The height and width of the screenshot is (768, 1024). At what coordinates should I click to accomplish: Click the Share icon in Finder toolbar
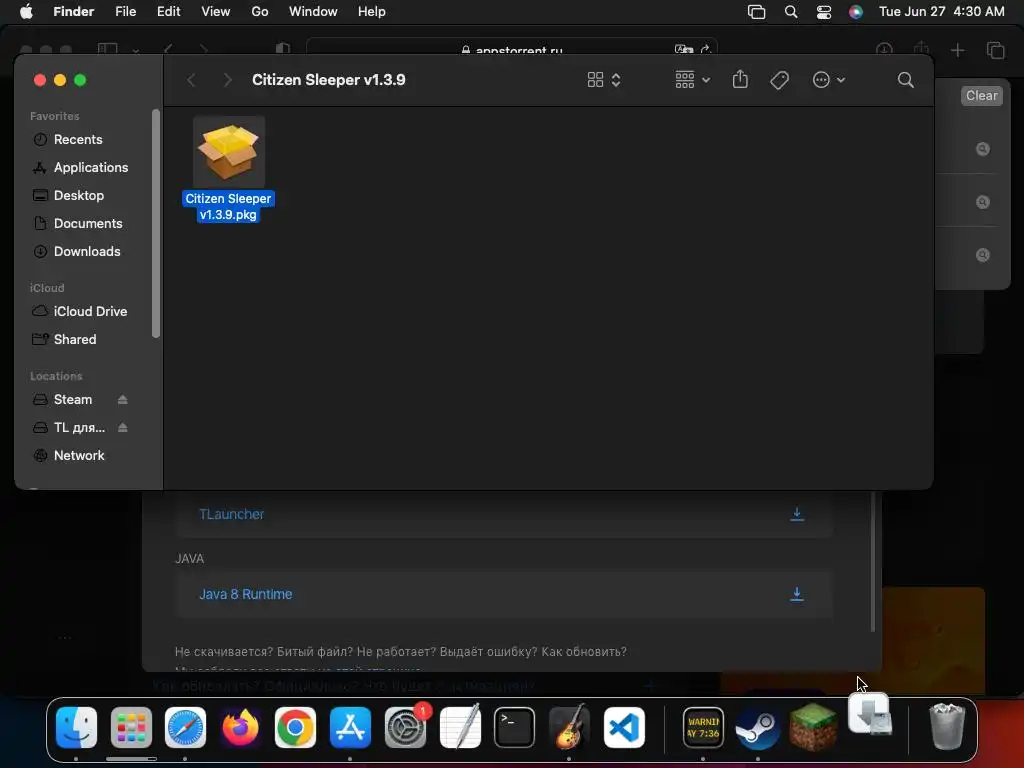point(740,80)
